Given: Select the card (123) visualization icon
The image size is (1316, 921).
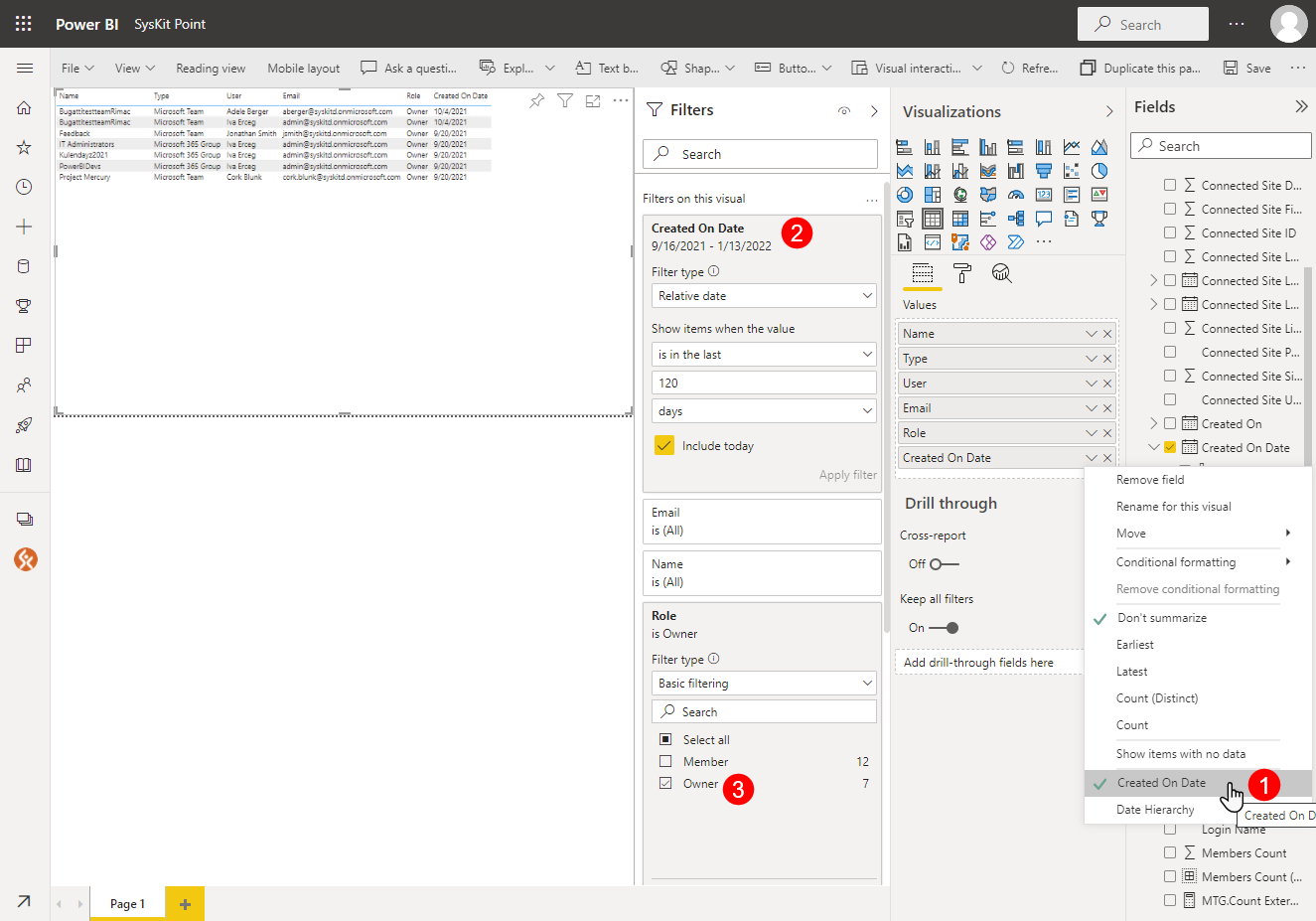Looking at the screenshot, I should 1044,195.
